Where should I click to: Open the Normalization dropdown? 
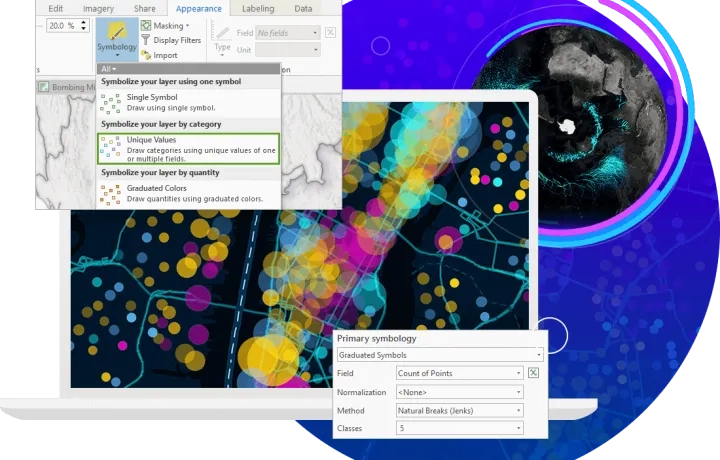(460, 392)
